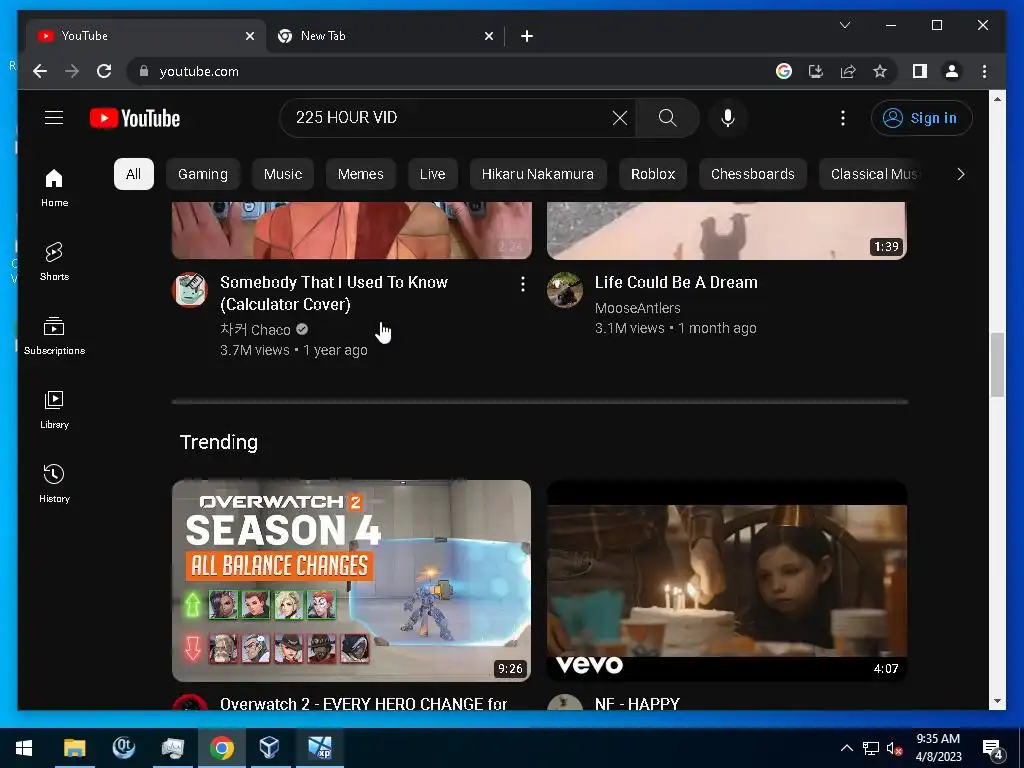Select the All filter chip

(133, 174)
